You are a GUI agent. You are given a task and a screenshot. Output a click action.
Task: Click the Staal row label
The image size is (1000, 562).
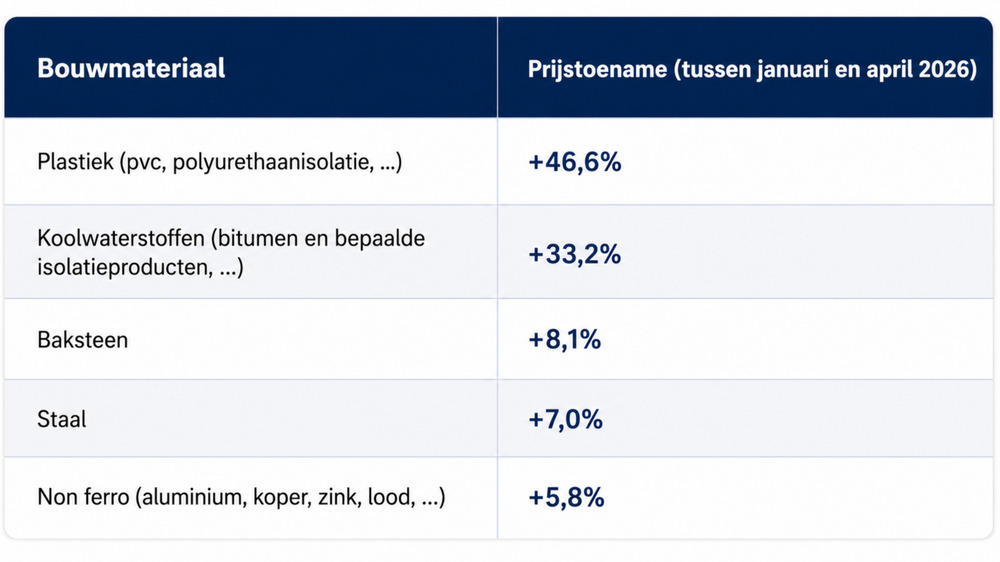pyautogui.click(x=61, y=419)
